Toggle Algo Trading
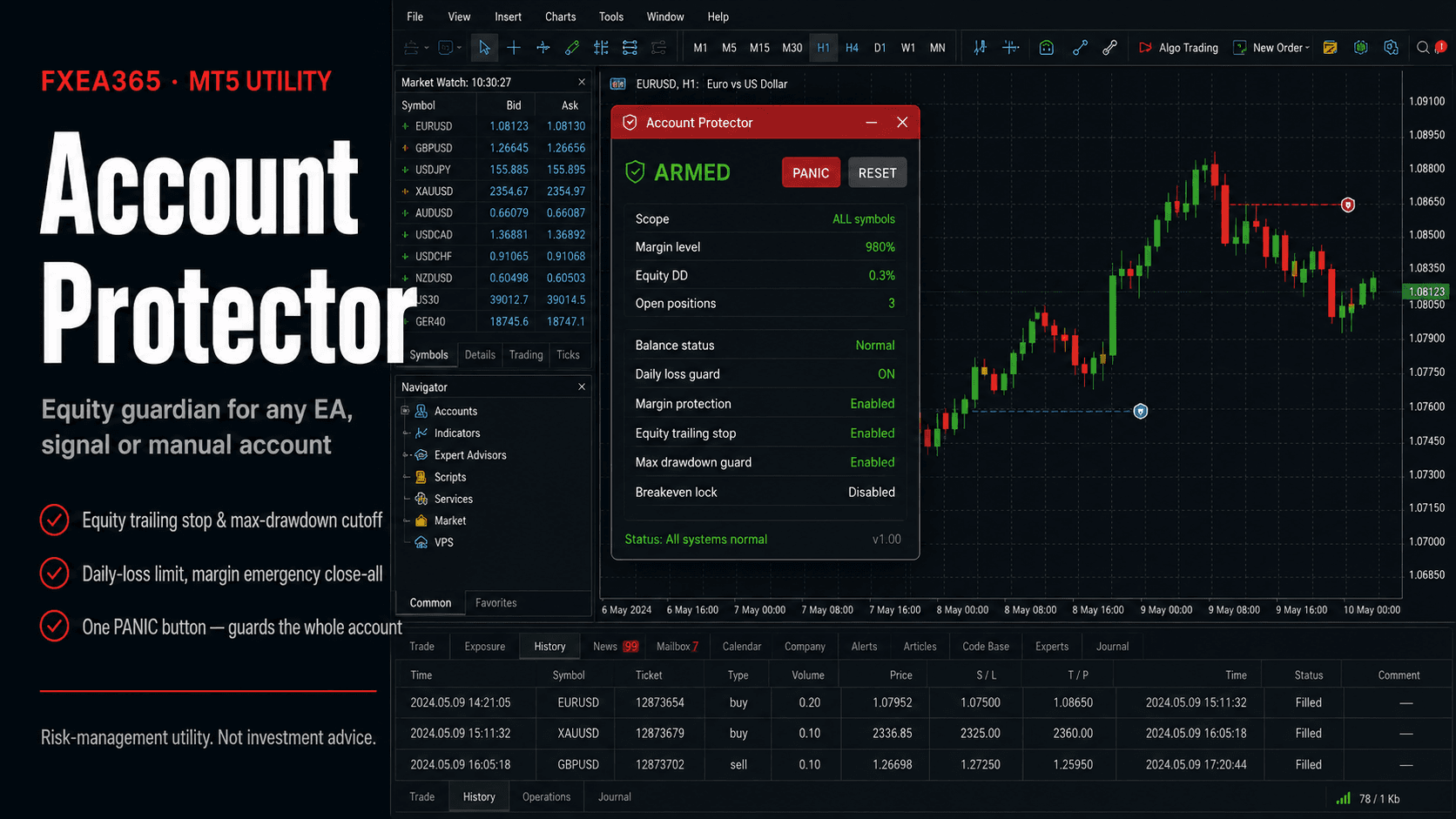This screenshot has width=1456, height=819. coord(1178,48)
